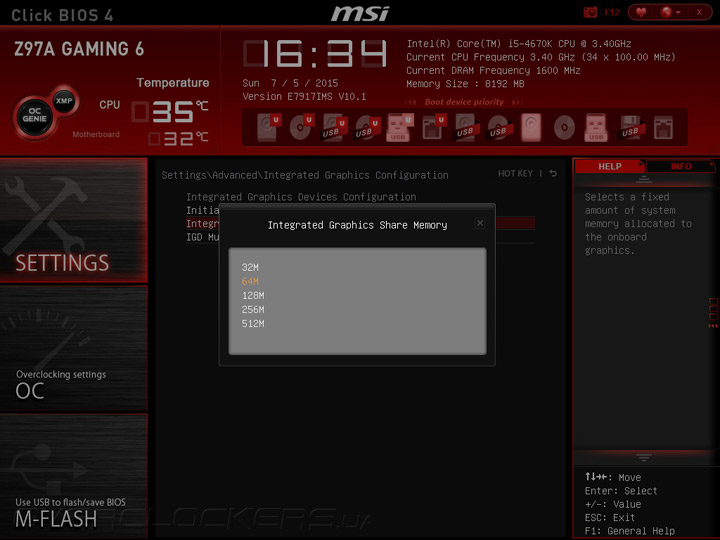Click the Current DRAM Frequency 1600 MHz line
This screenshot has width=720, height=540.
coord(493,70)
